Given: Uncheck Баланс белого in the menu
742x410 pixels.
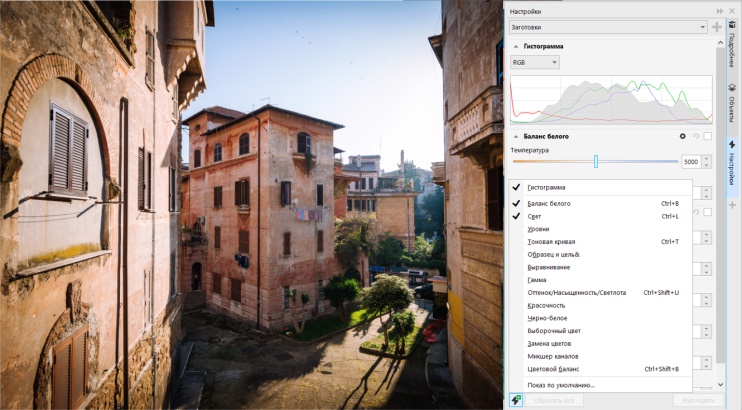Looking at the screenshot, I should click(549, 203).
